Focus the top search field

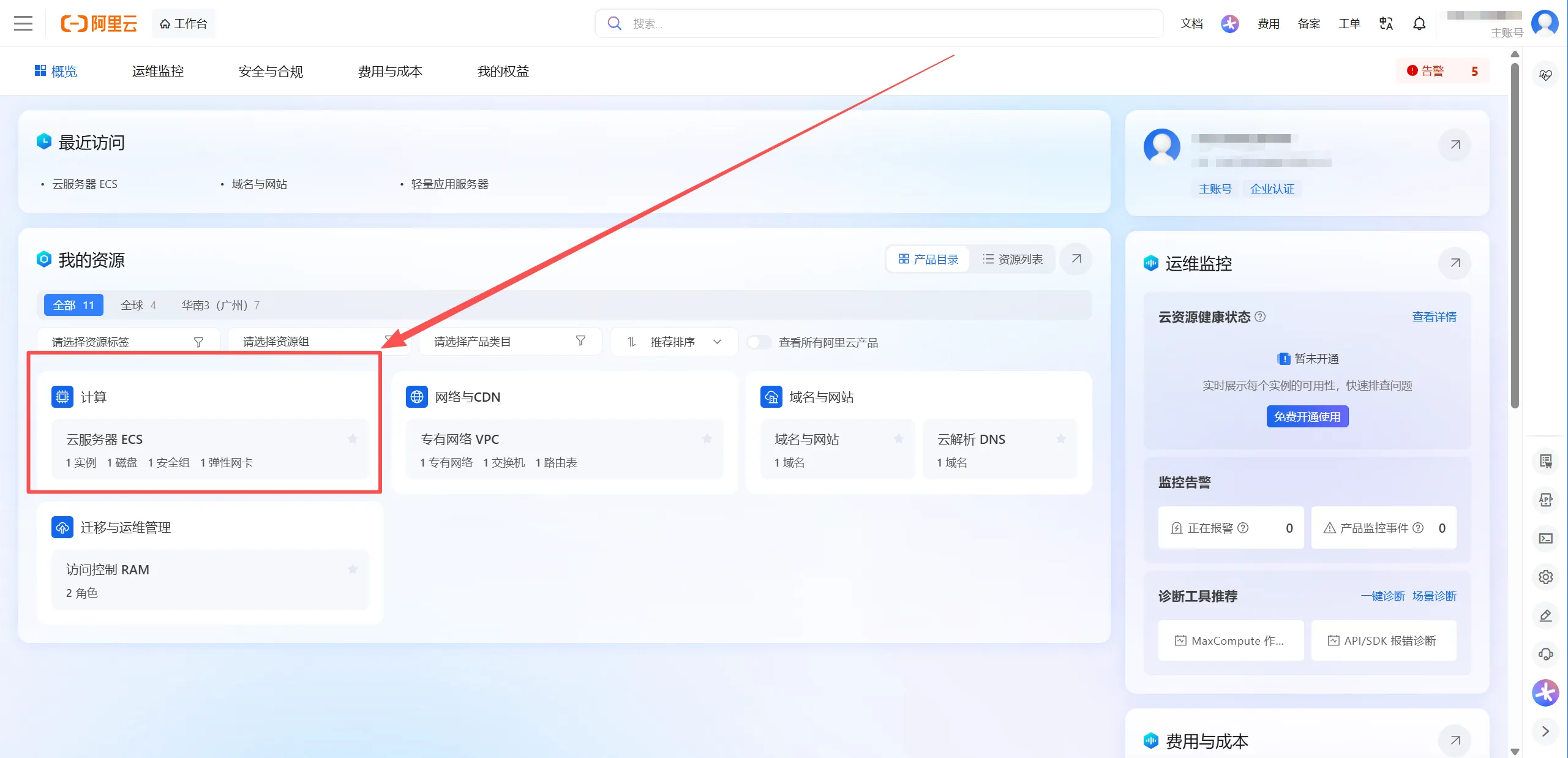coord(879,23)
